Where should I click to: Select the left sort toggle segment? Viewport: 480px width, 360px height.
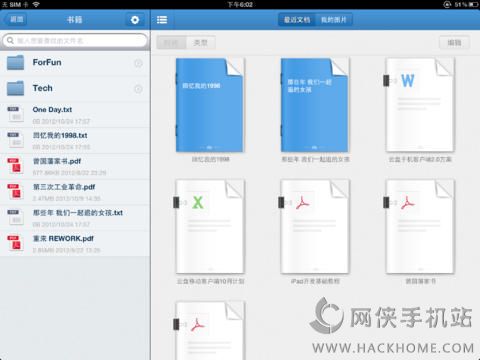pos(171,43)
